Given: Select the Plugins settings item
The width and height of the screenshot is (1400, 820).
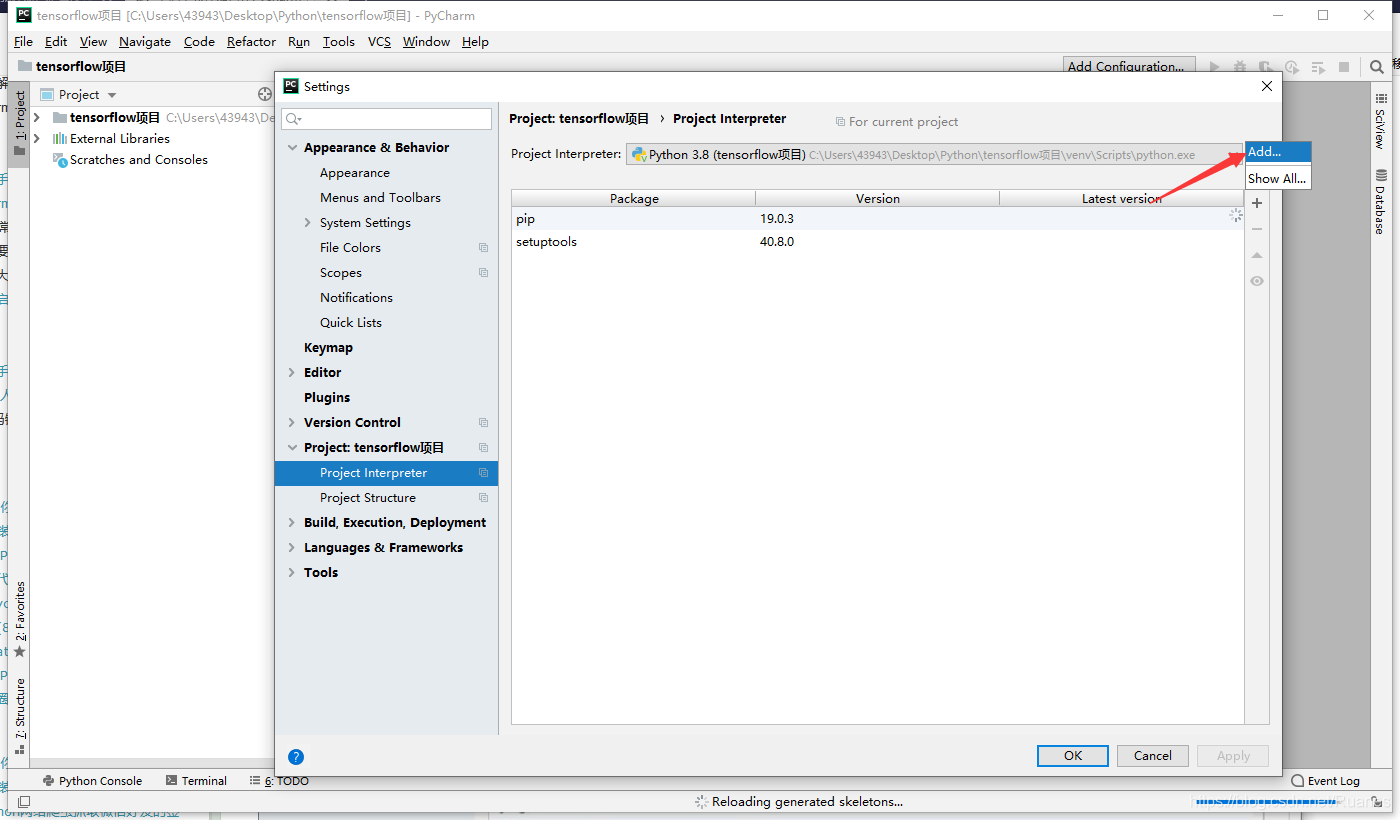Looking at the screenshot, I should coord(327,398).
